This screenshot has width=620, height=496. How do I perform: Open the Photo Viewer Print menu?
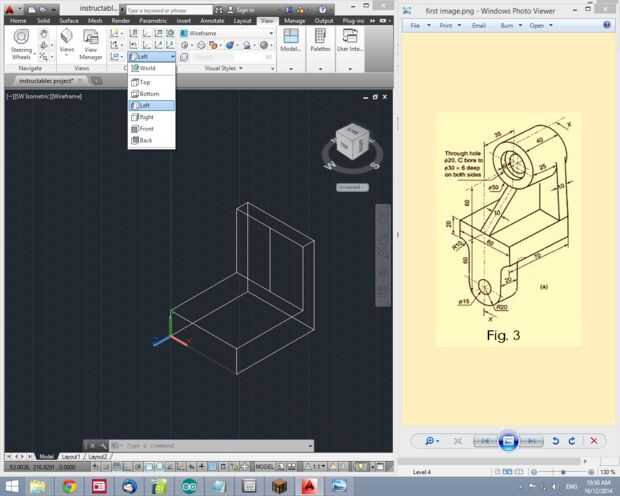tap(450, 25)
